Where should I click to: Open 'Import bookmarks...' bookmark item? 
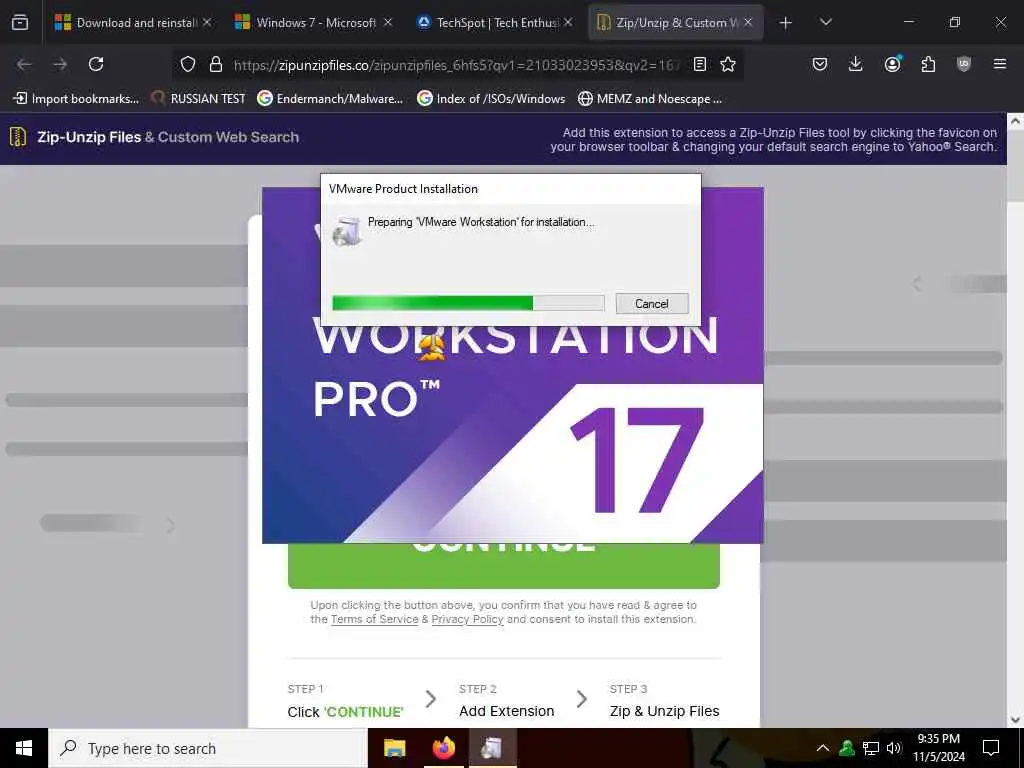(76, 99)
